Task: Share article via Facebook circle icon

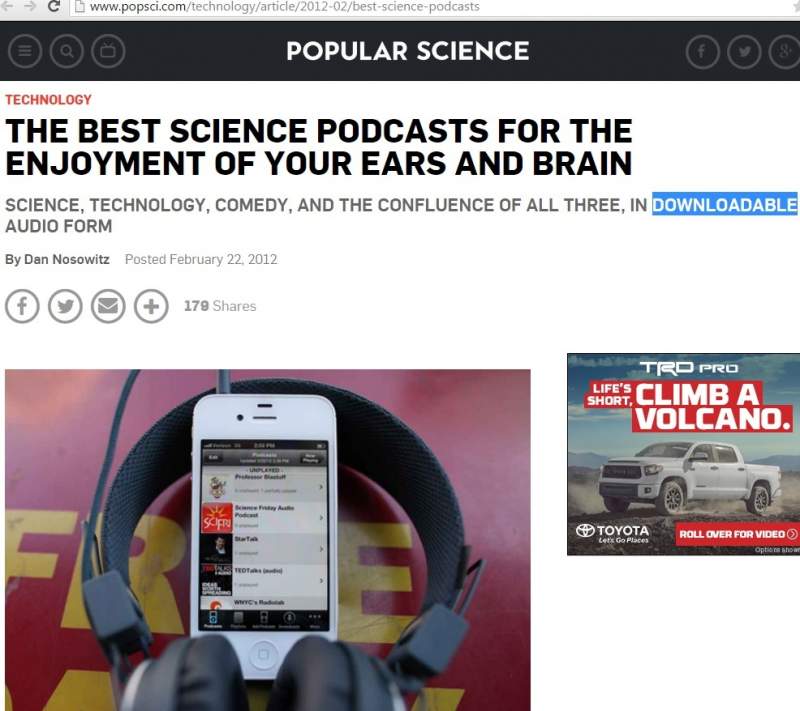Action: click(22, 306)
